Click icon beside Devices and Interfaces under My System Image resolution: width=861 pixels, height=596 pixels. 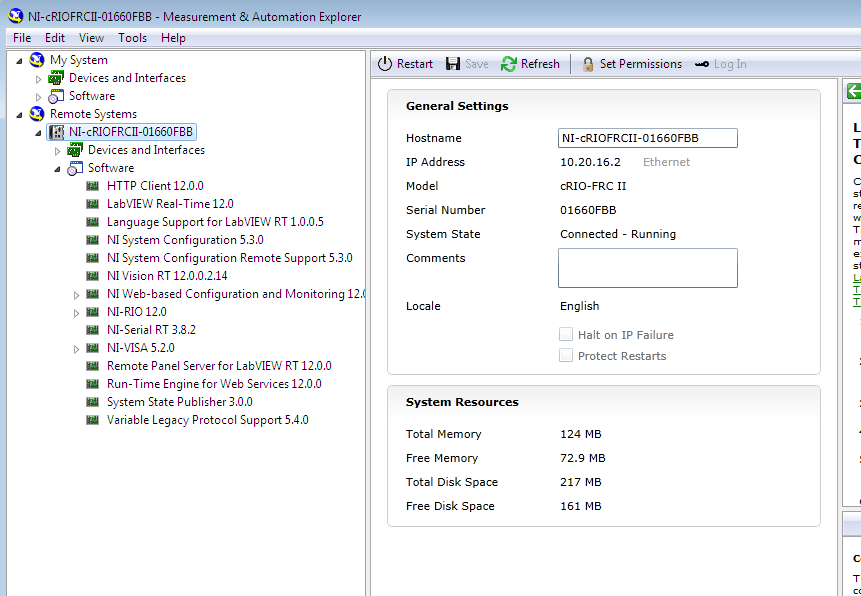(56, 78)
